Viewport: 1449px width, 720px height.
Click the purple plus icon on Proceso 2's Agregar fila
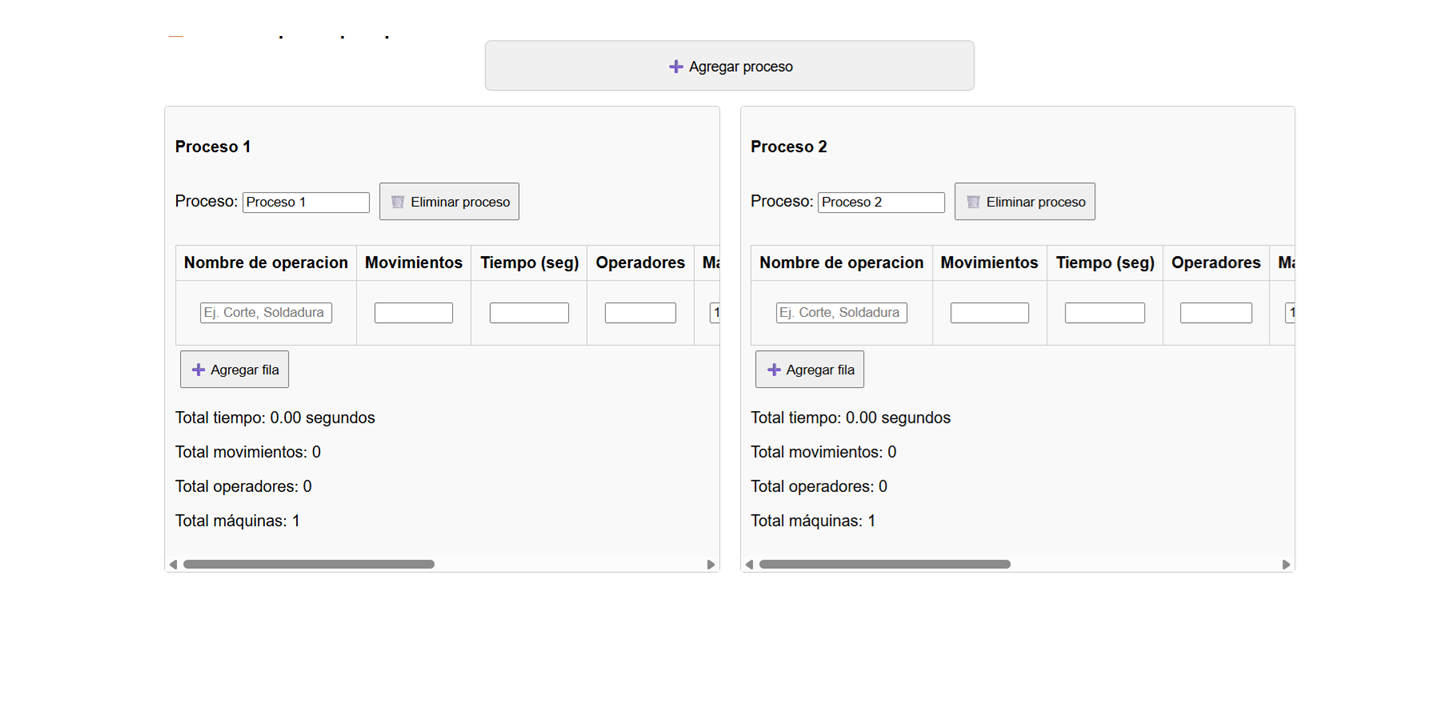[x=772, y=369]
